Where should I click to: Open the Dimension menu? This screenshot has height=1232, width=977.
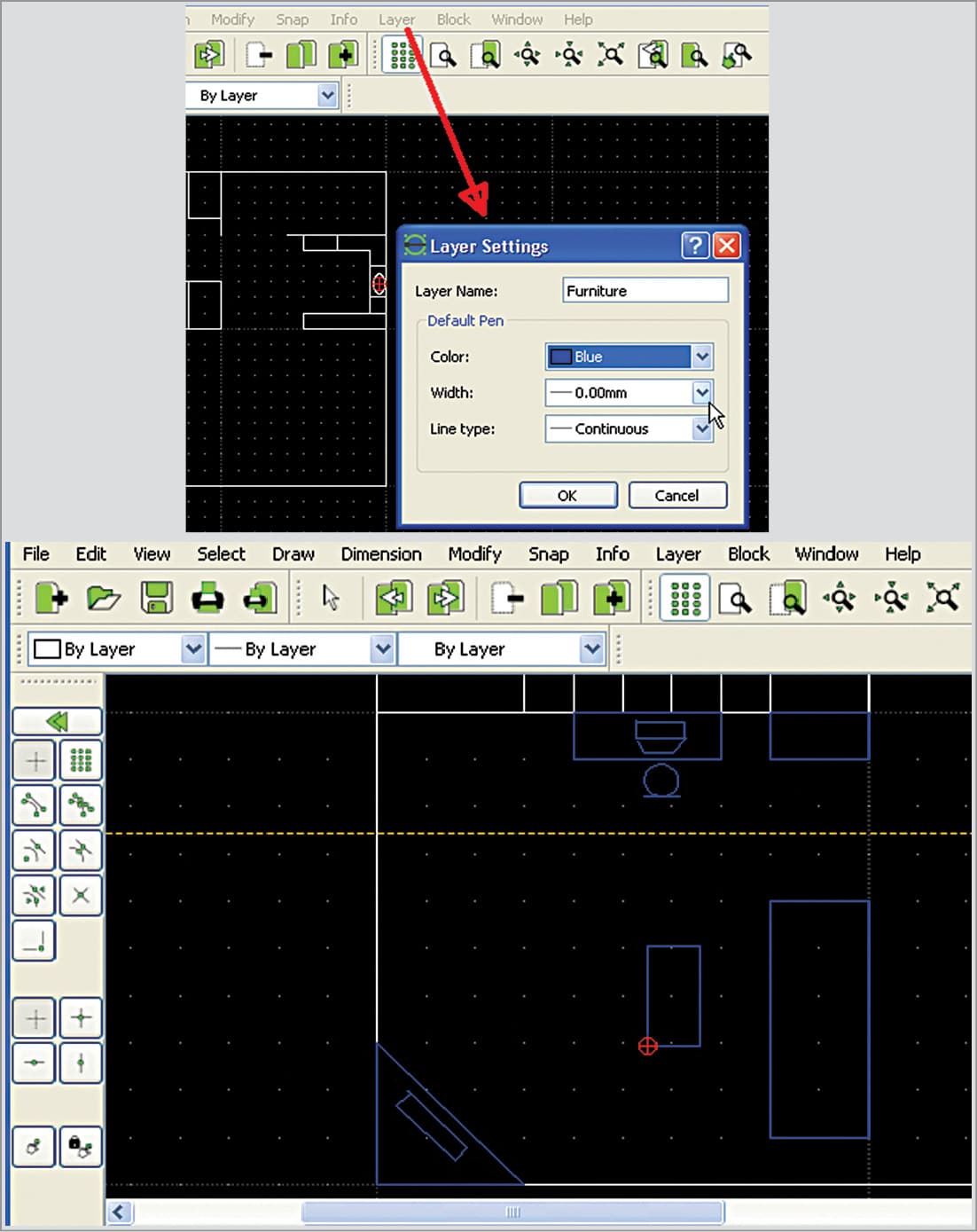[381, 554]
